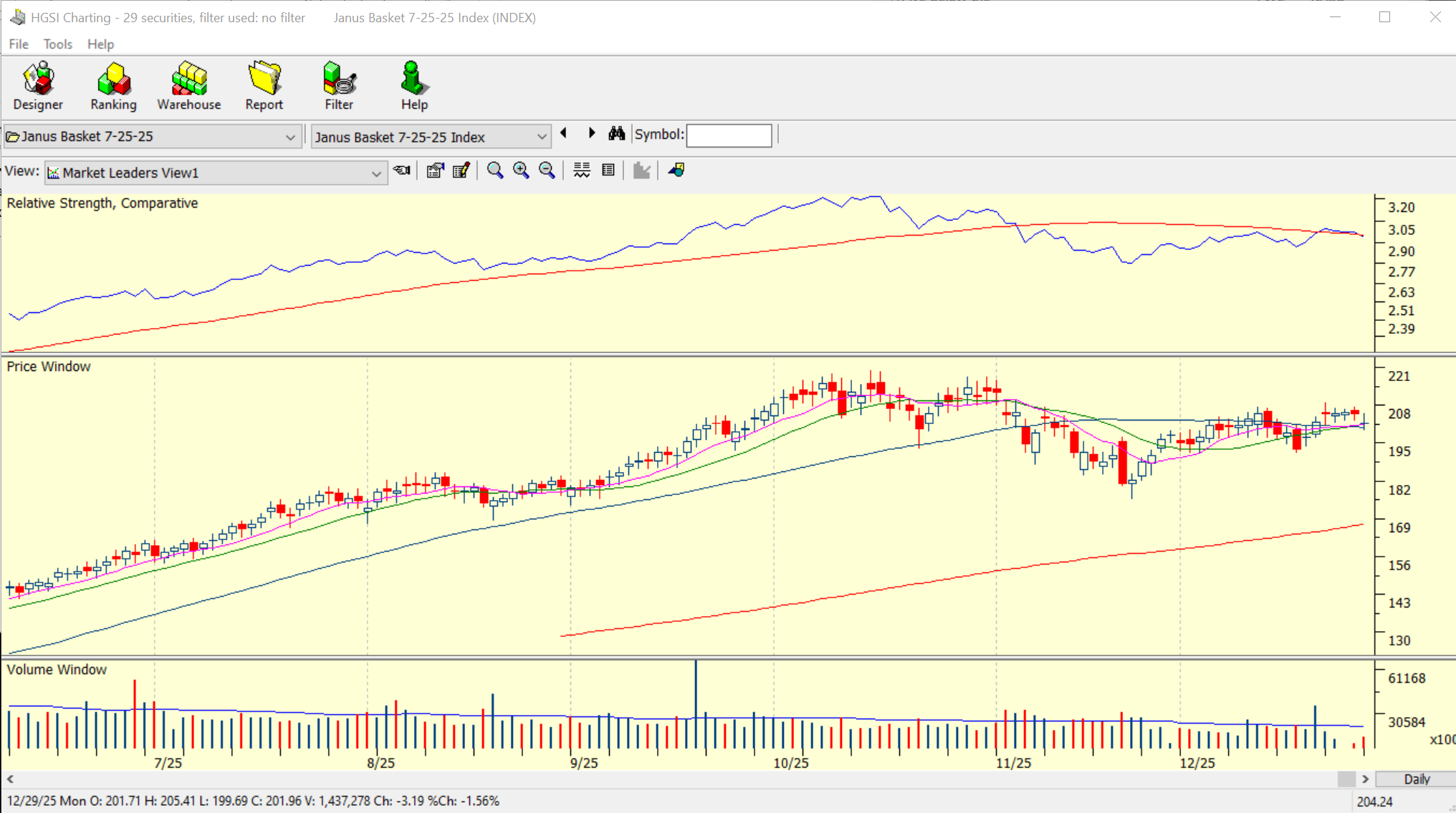Click the Filter toolbar icon
The height and width of the screenshot is (813, 1456).
[339, 86]
